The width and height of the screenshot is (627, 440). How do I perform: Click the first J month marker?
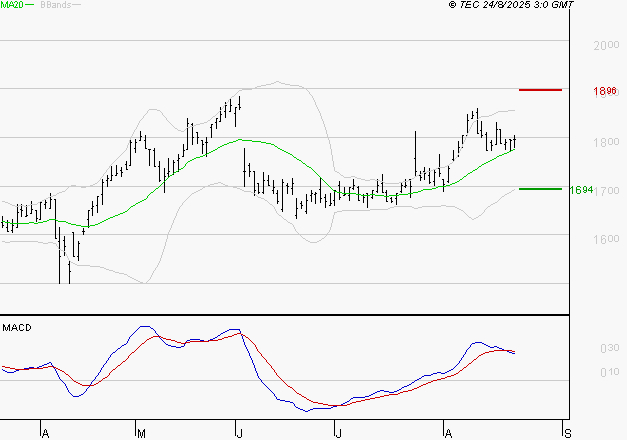pyautogui.click(x=240, y=434)
